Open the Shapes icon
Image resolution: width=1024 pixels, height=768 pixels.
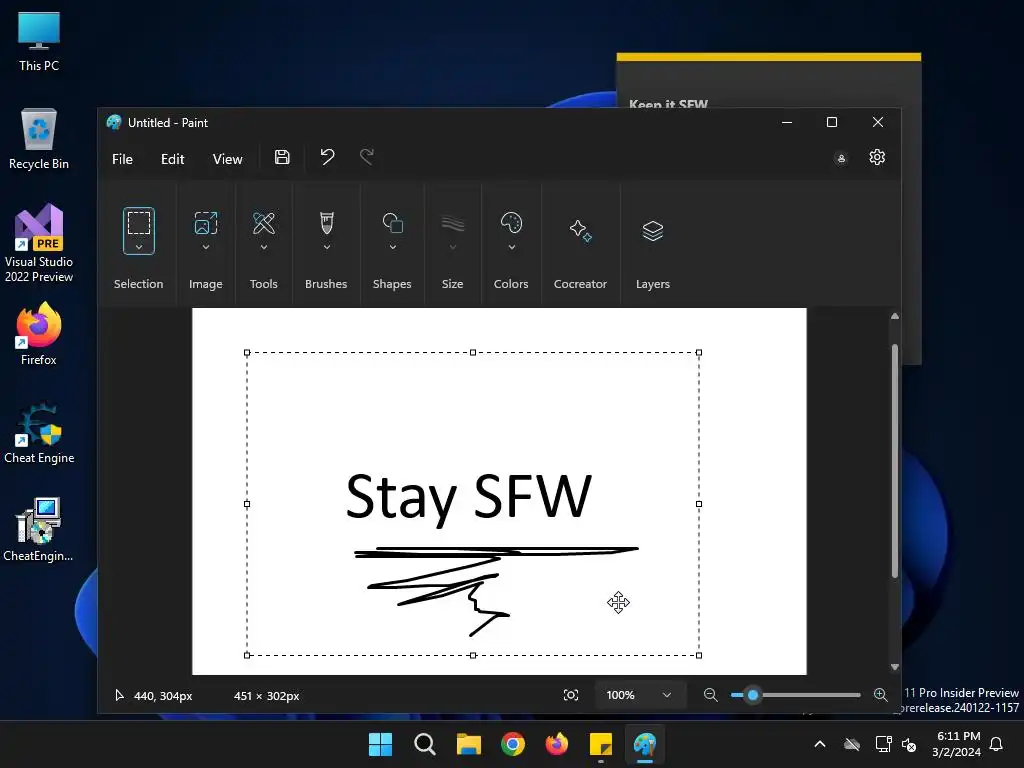tap(392, 223)
